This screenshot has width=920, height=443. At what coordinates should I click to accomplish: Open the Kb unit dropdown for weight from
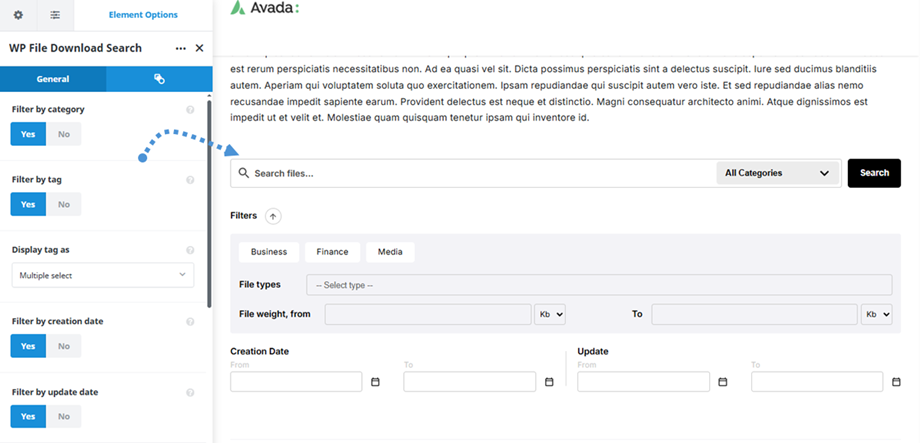(x=550, y=314)
